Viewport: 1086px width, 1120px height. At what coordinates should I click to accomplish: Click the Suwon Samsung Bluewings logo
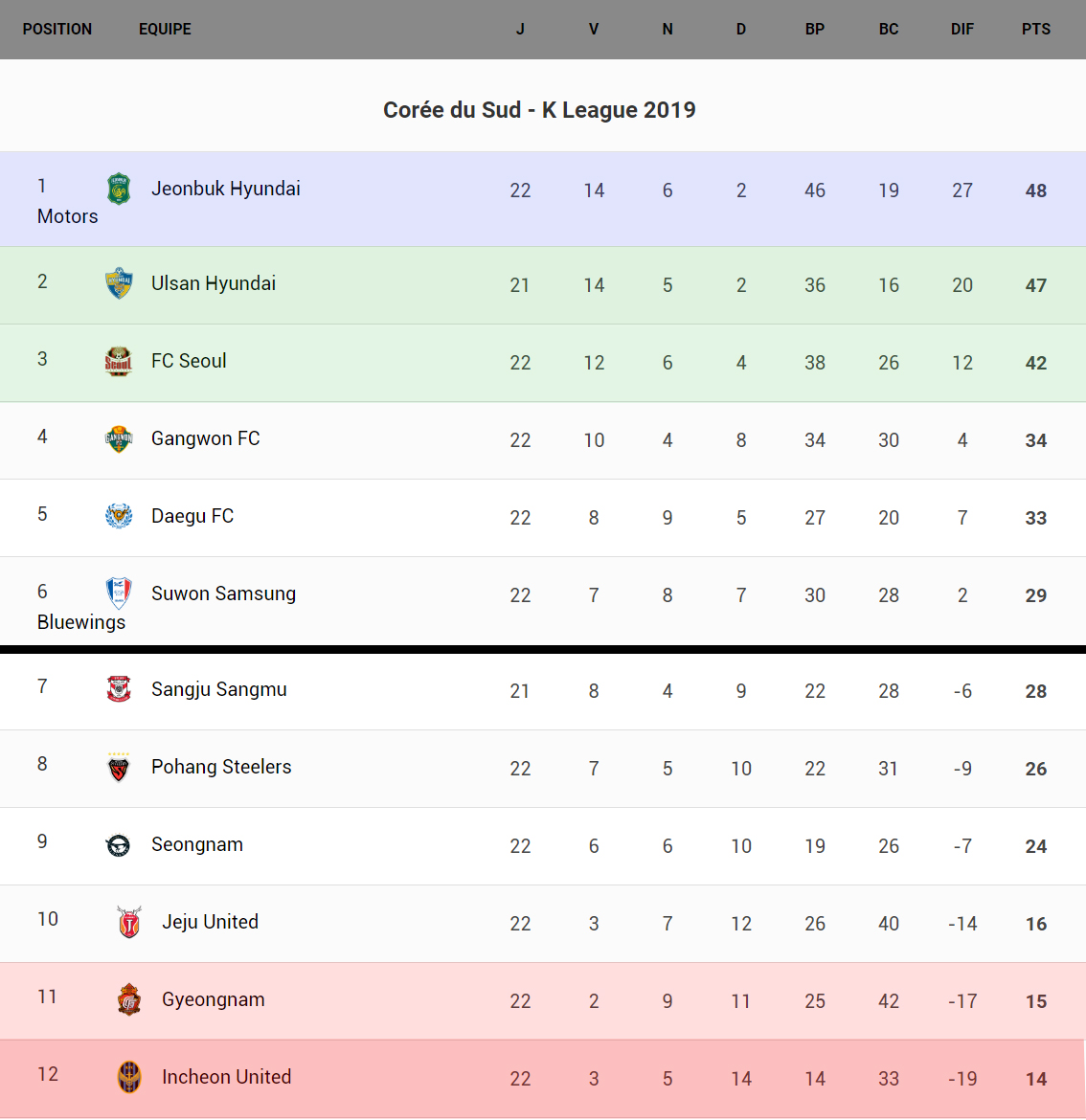pos(119,594)
